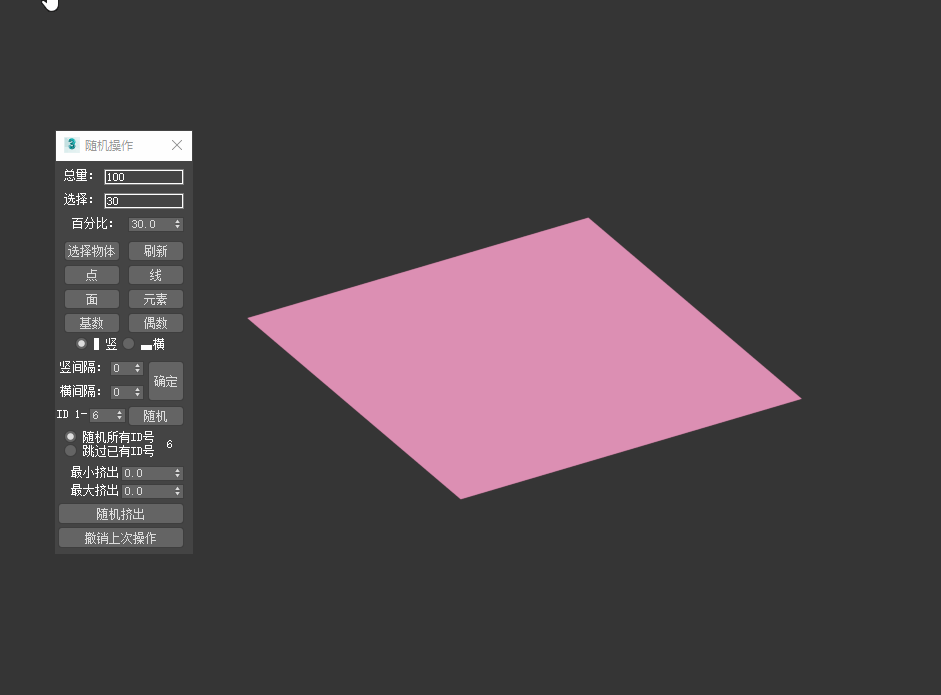Click the ID 1- value field
Viewport: 941px width, 695px height.
pyautogui.click(x=102, y=415)
